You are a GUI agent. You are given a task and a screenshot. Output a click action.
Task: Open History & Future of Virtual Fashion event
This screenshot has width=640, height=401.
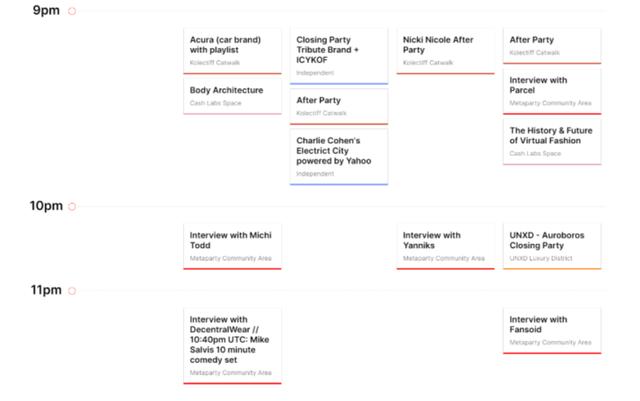552,141
